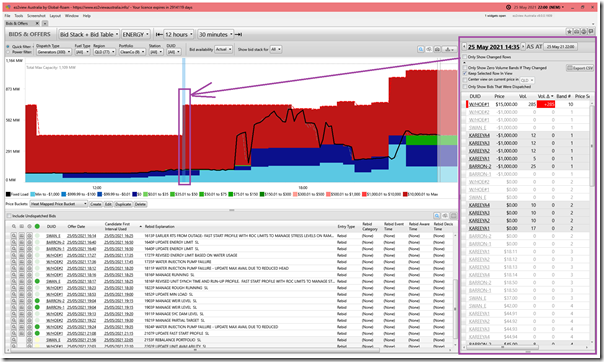
Task: Toggle Only Show Bids That Were Dispatched
Action: [465, 87]
